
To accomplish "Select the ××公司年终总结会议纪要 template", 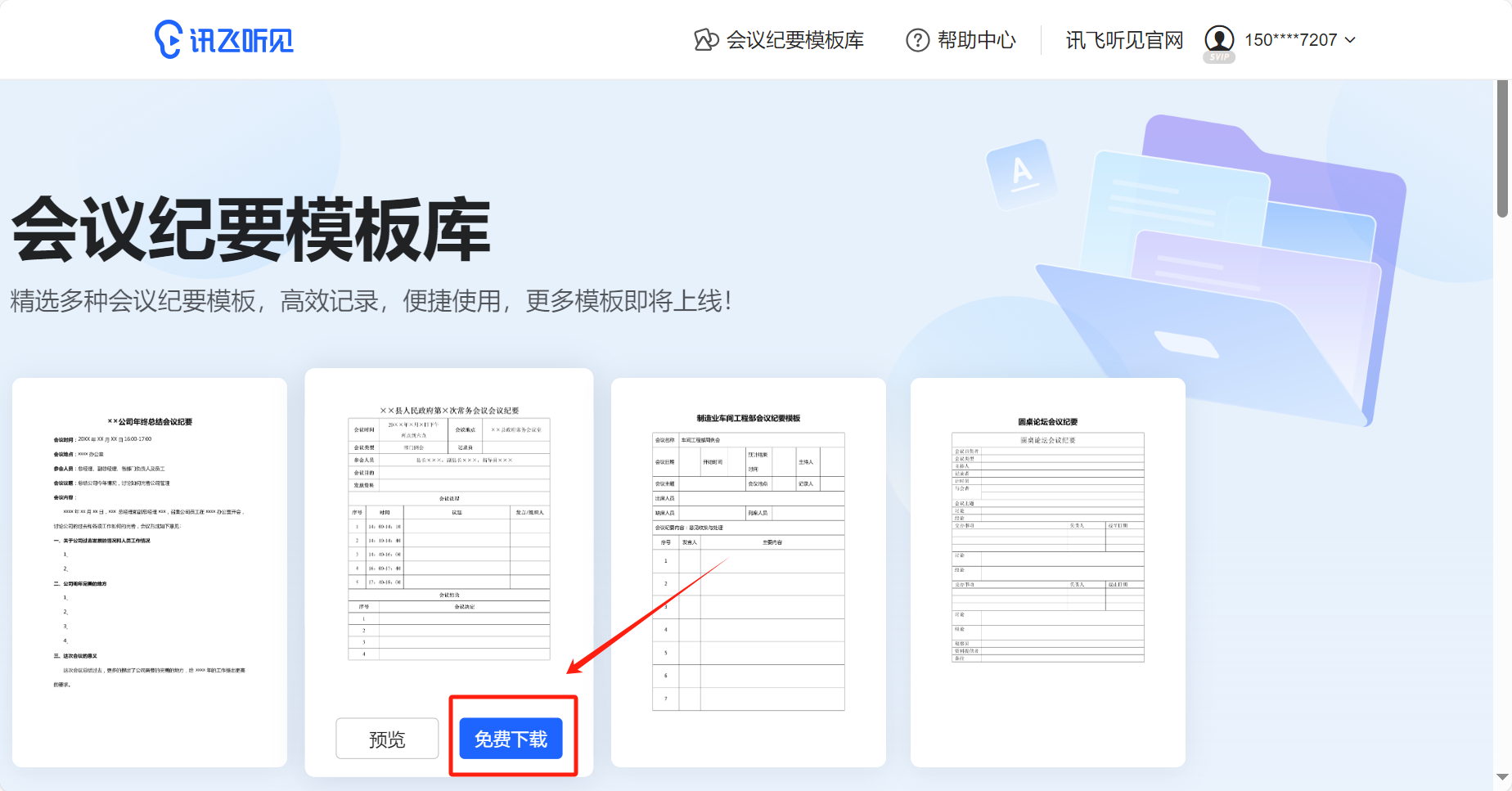I will (x=150, y=571).
